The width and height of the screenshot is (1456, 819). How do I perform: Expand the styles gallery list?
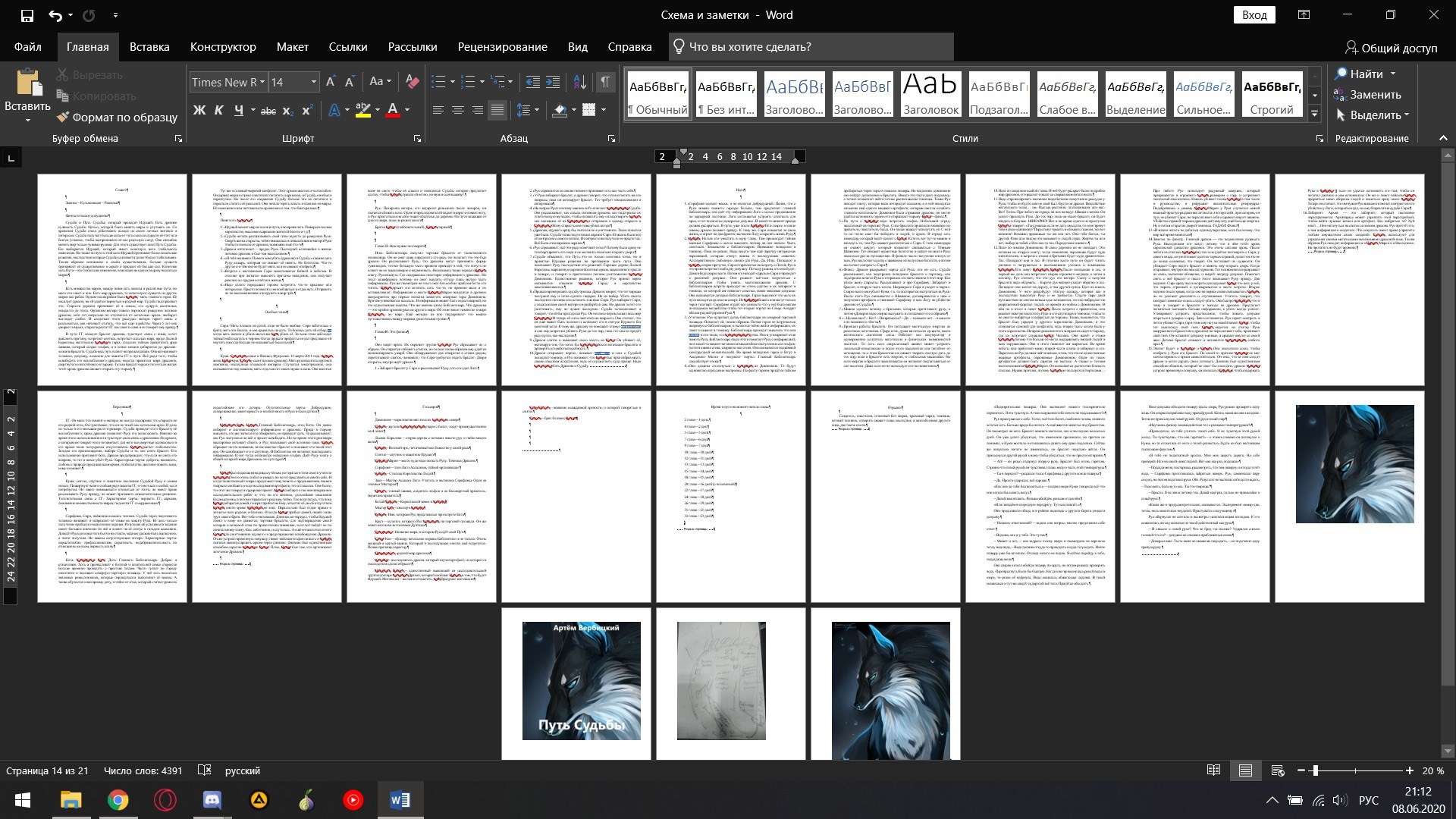pos(1315,114)
